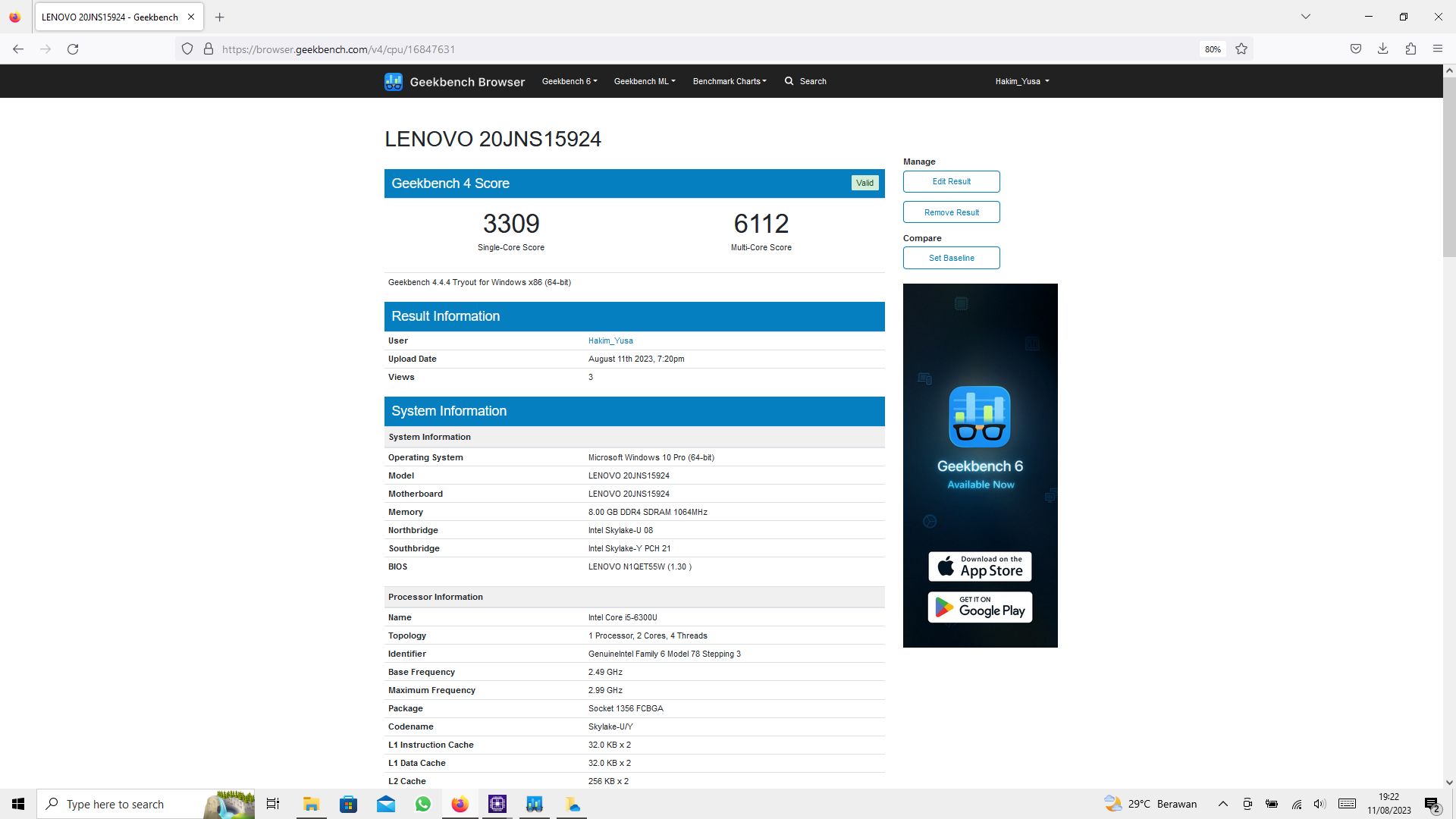The width and height of the screenshot is (1456, 819).
Task: Click the Skylake-U/Y codename value
Action: pyautogui.click(x=610, y=726)
